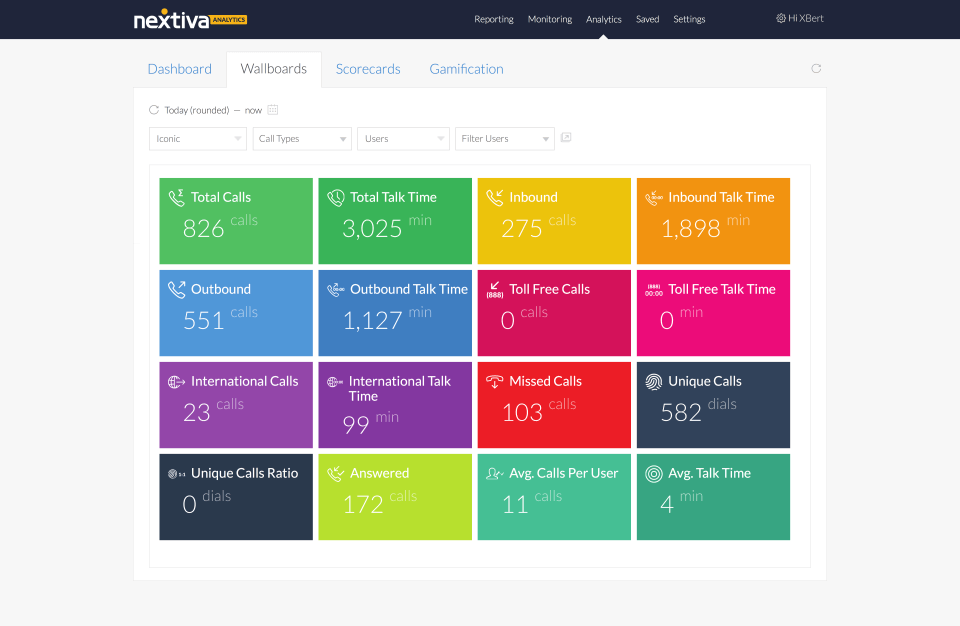Screen dimensions: 960x626
Task: Click the Nextiva Analytics logo
Action: click(x=190, y=19)
